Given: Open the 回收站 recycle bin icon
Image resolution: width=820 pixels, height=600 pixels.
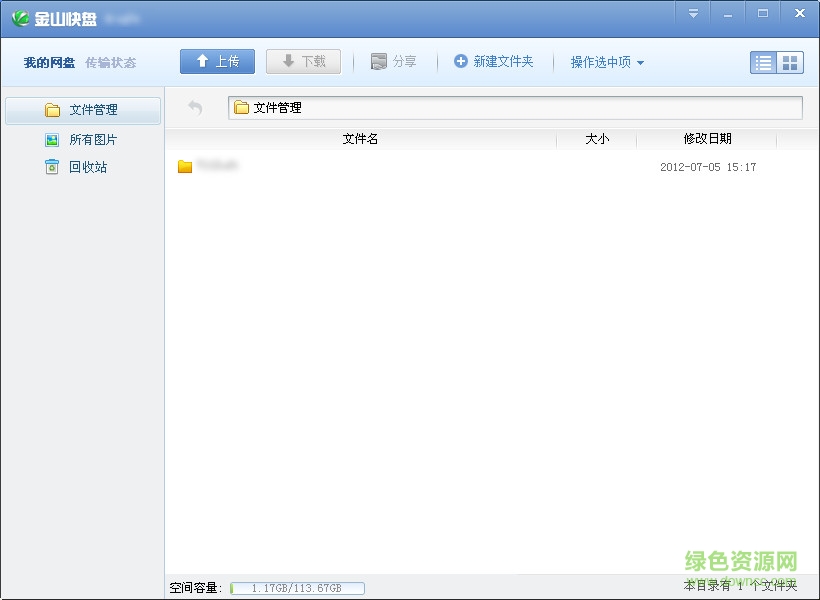Looking at the screenshot, I should point(52,167).
